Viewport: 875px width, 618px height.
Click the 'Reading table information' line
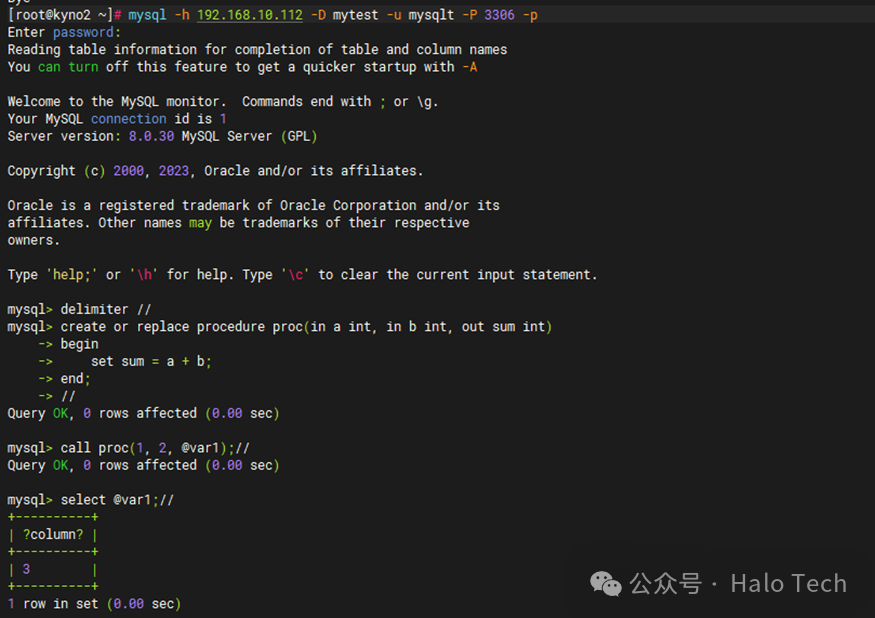257,50
